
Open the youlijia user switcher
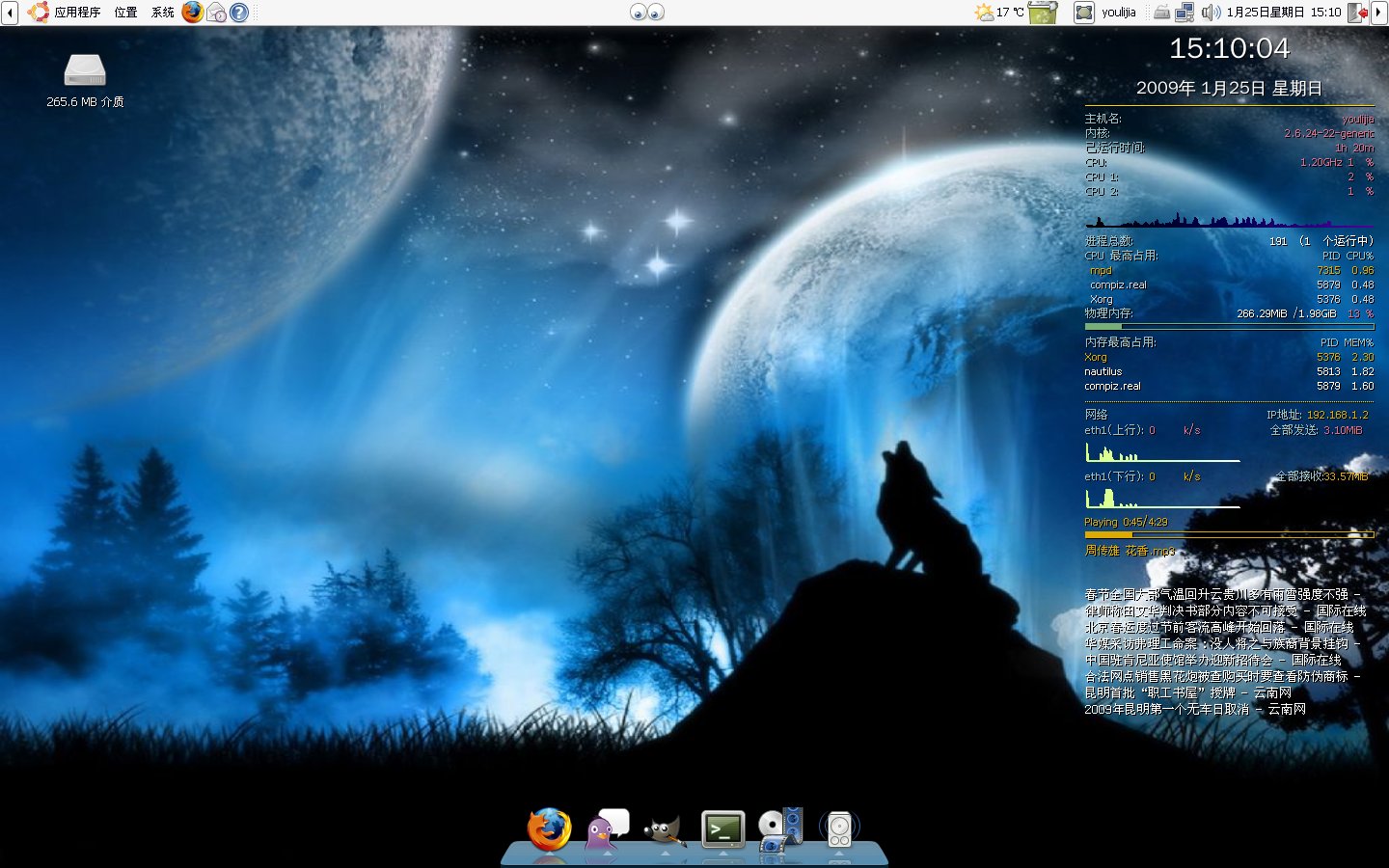[1119, 13]
